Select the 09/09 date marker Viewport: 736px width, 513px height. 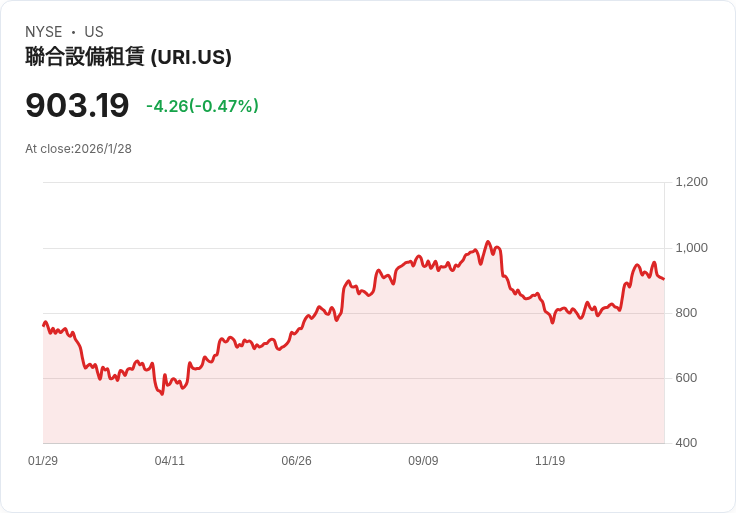[423, 461]
